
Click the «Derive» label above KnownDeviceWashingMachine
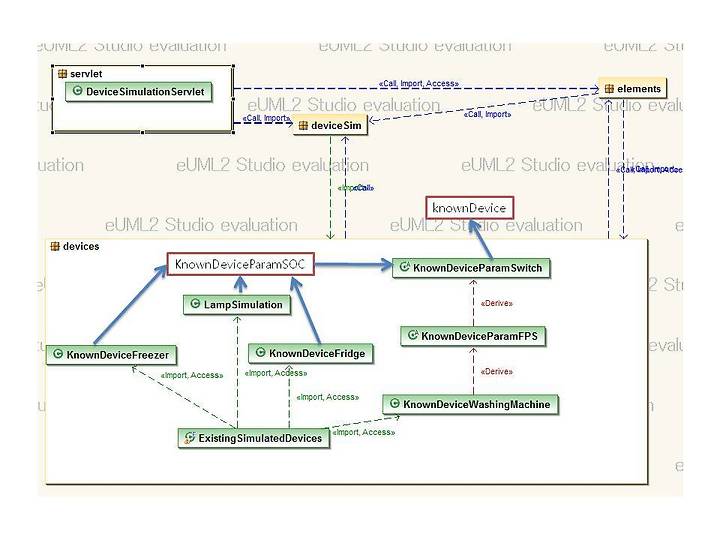(x=496, y=371)
